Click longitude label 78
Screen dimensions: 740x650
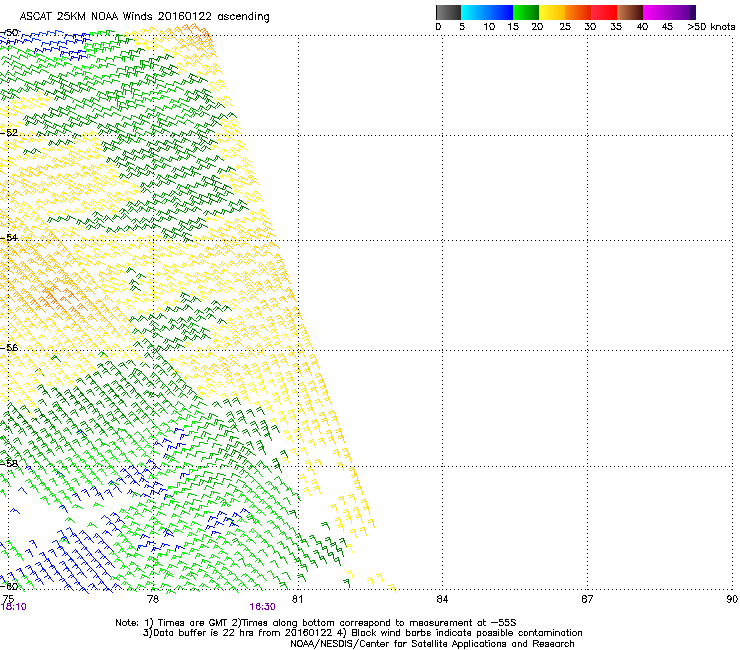pyautogui.click(x=153, y=599)
